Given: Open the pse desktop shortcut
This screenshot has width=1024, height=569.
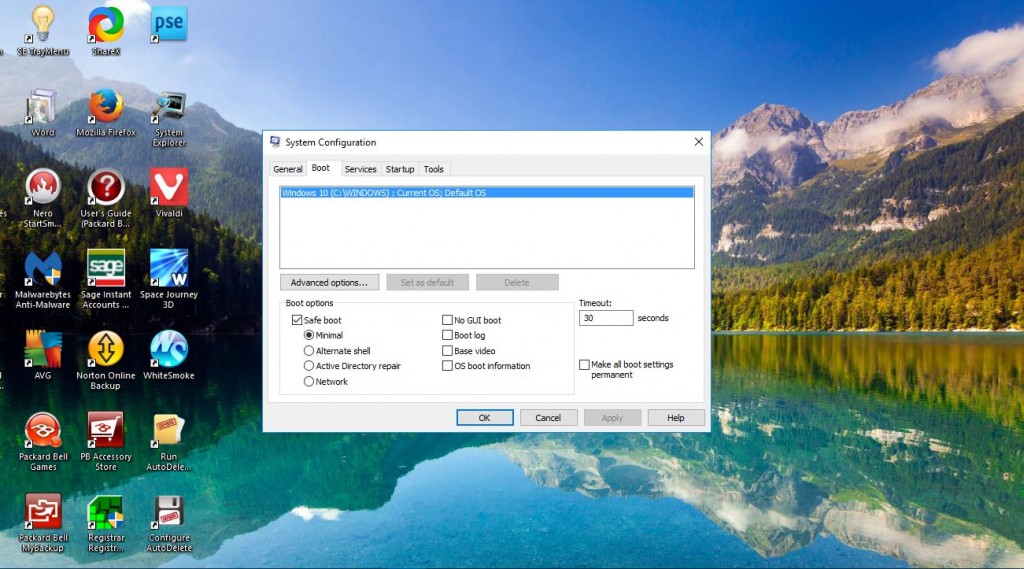Looking at the screenshot, I should pyautogui.click(x=168, y=25).
